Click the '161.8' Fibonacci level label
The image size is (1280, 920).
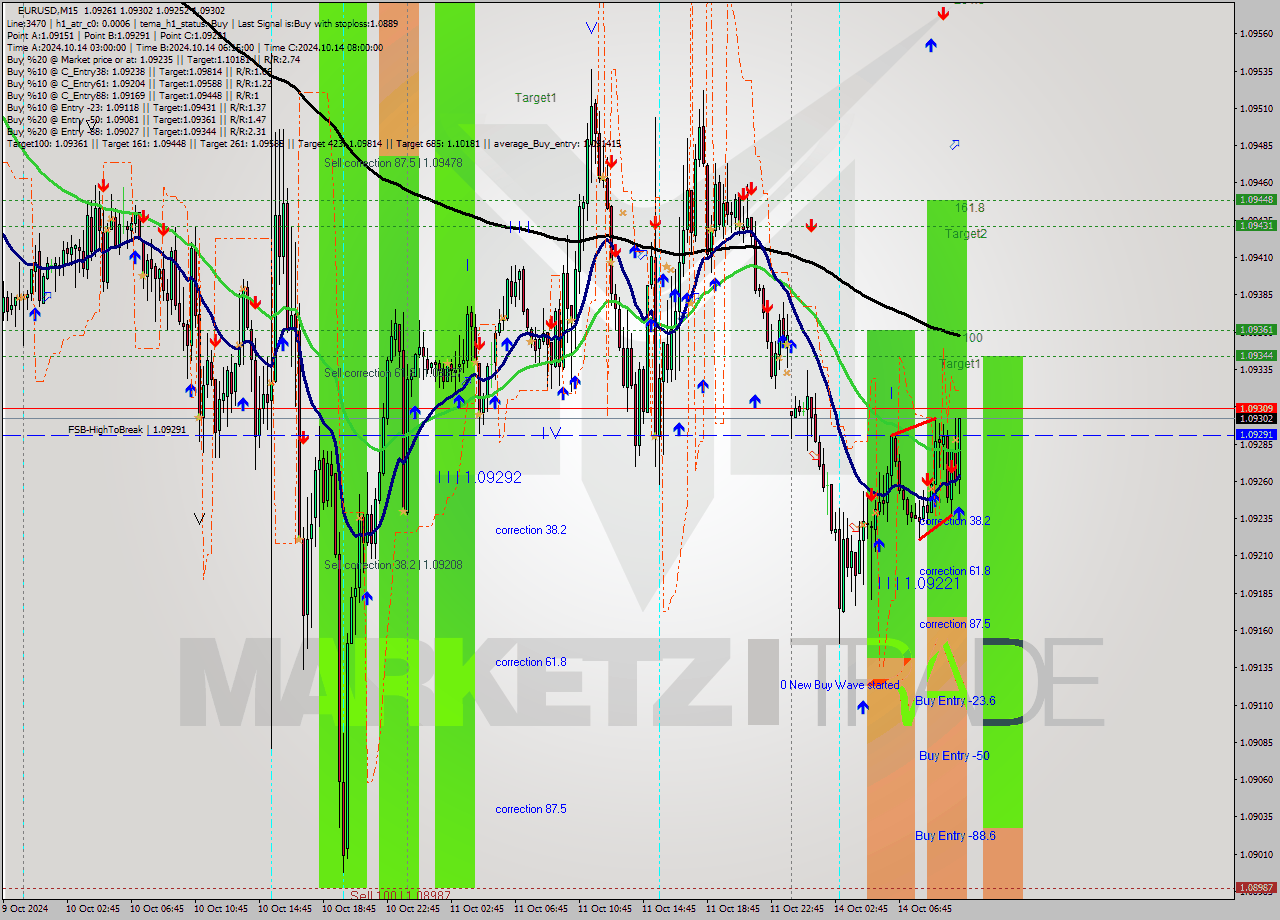(x=970, y=208)
